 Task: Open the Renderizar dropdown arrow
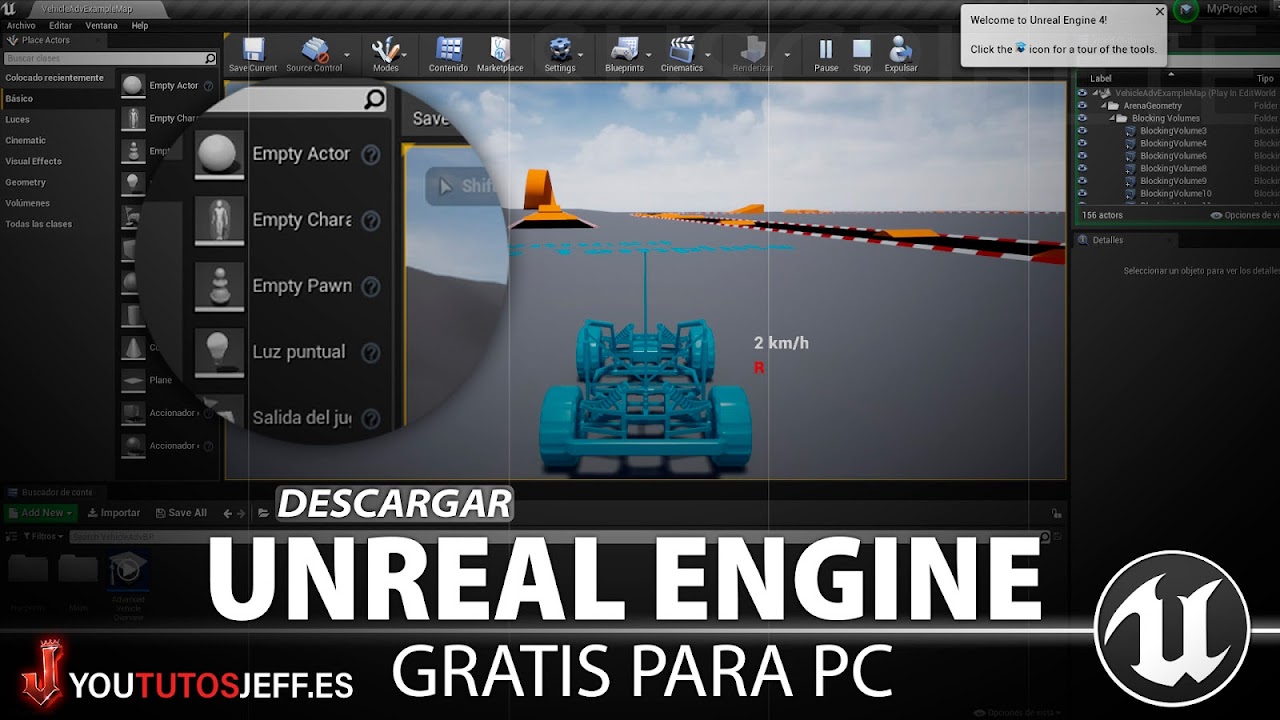(x=787, y=55)
